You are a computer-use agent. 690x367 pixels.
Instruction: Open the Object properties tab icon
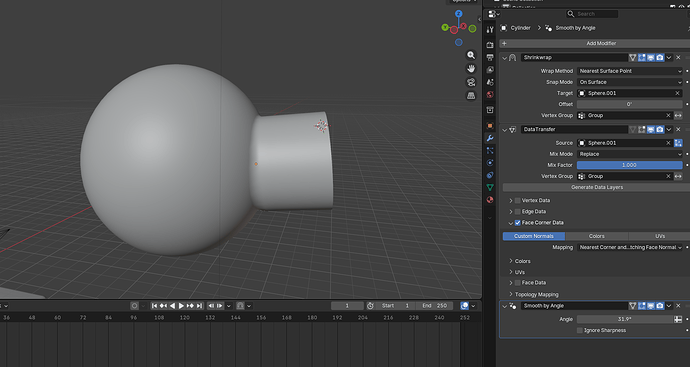click(490, 126)
